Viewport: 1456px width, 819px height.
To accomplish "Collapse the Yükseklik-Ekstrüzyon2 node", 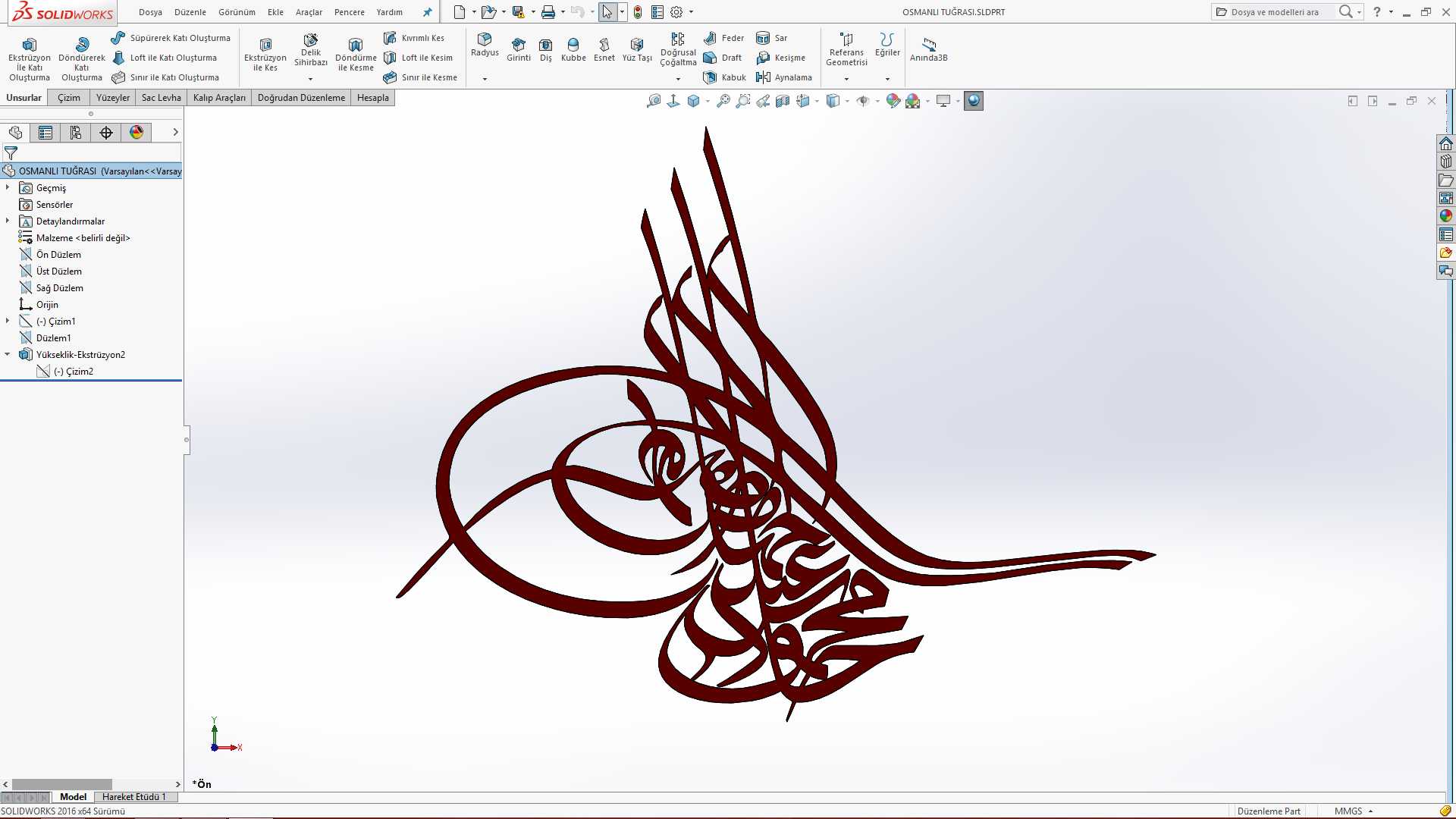I will 8,354.
